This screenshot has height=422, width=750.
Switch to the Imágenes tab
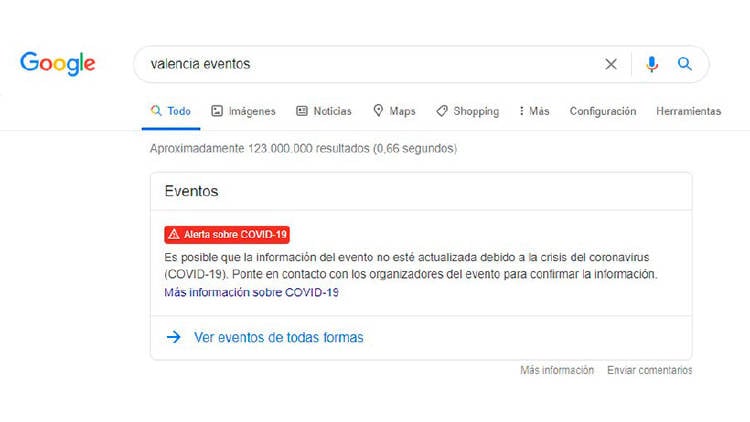click(x=243, y=111)
